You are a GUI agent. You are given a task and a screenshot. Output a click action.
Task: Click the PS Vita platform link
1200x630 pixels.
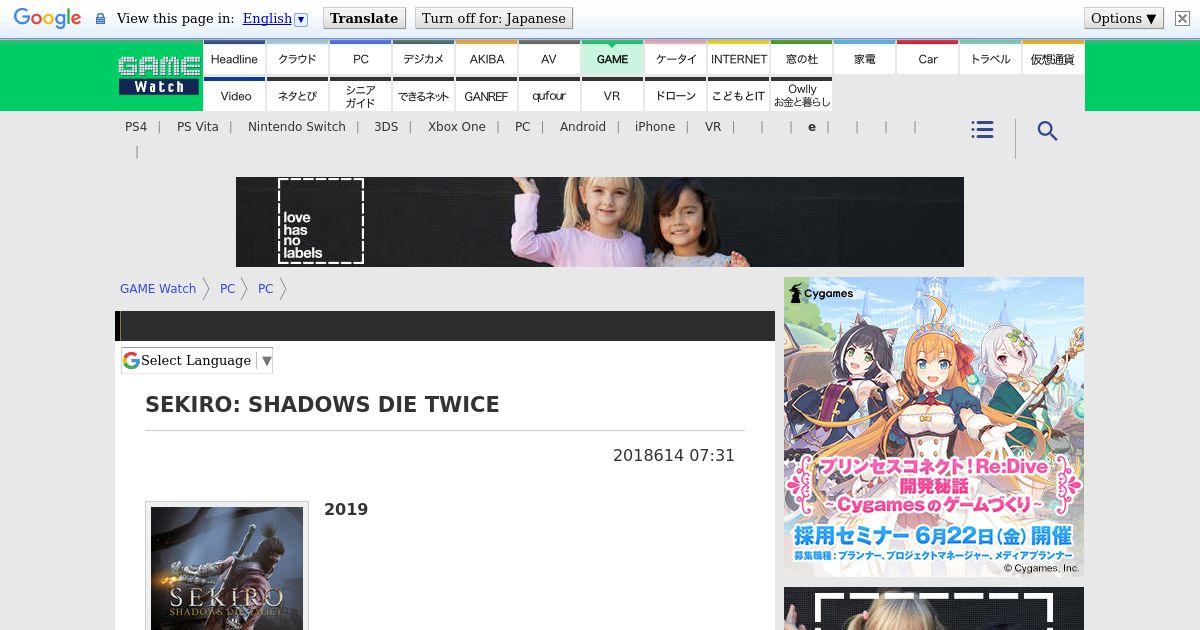[x=197, y=127]
